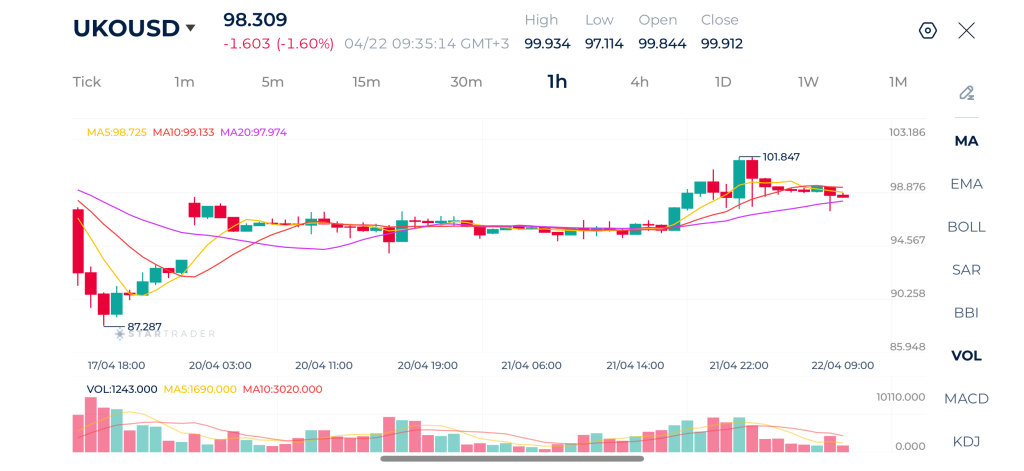Screen dimensions: 1024x471
Task: Close the chart with the X icon
Action: tap(967, 31)
